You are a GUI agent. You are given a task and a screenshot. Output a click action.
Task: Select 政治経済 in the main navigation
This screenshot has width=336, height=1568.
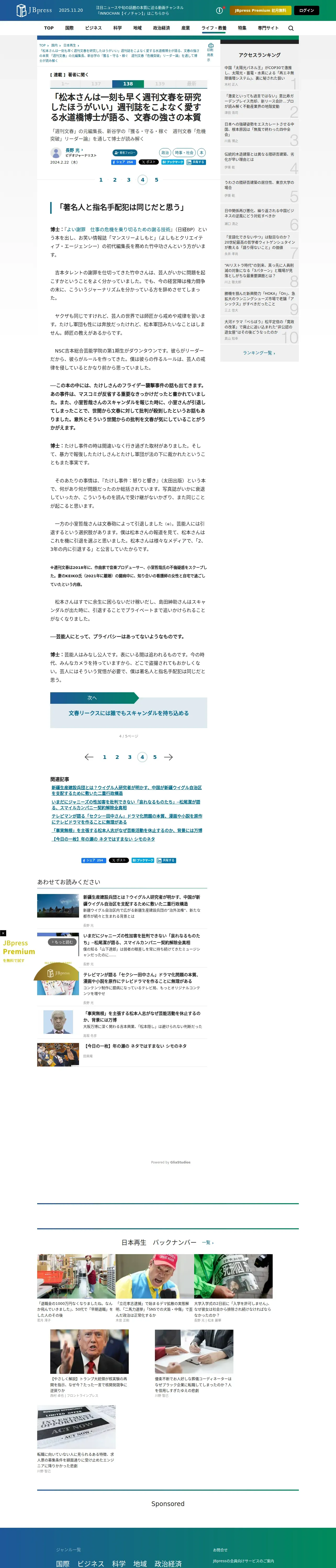click(162, 28)
